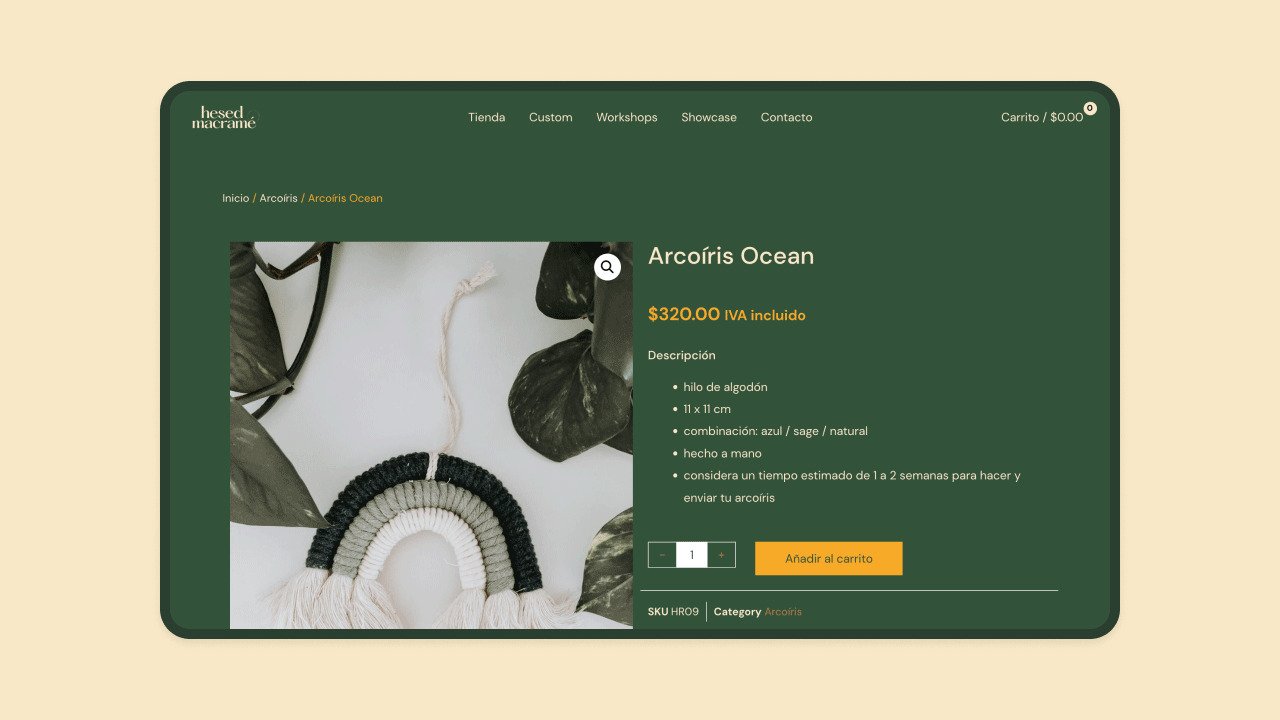
Task: Add product with Añadir al carrito button
Action: pos(829,558)
